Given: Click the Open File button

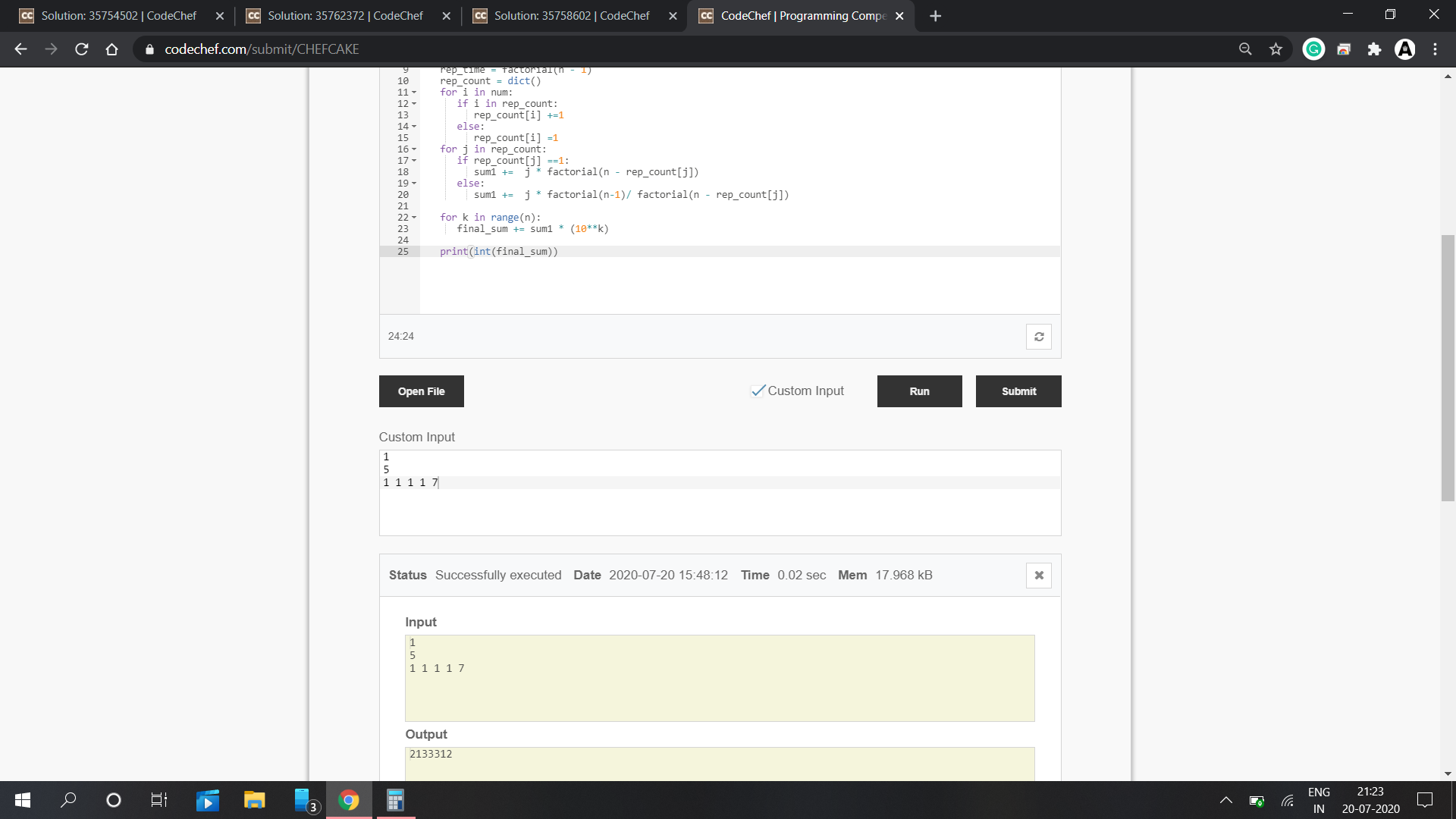Looking at the screenshot, I should pyautogui.click(x=421, y=391).
